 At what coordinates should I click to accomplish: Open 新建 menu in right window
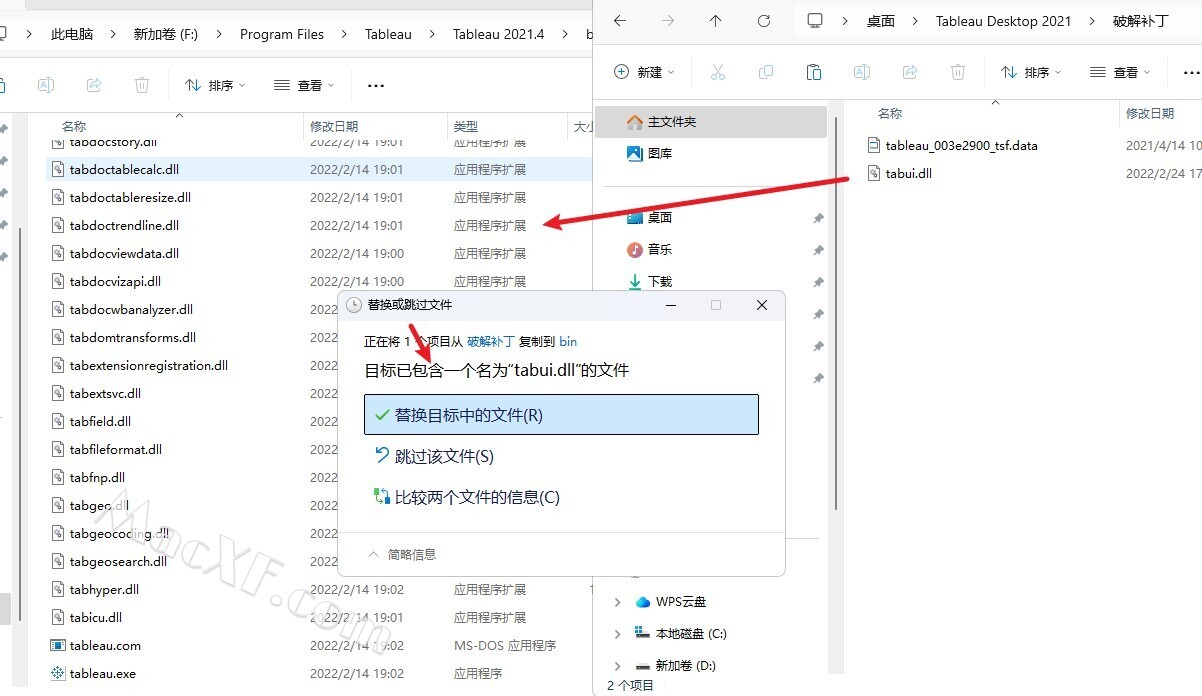[644, 72]
